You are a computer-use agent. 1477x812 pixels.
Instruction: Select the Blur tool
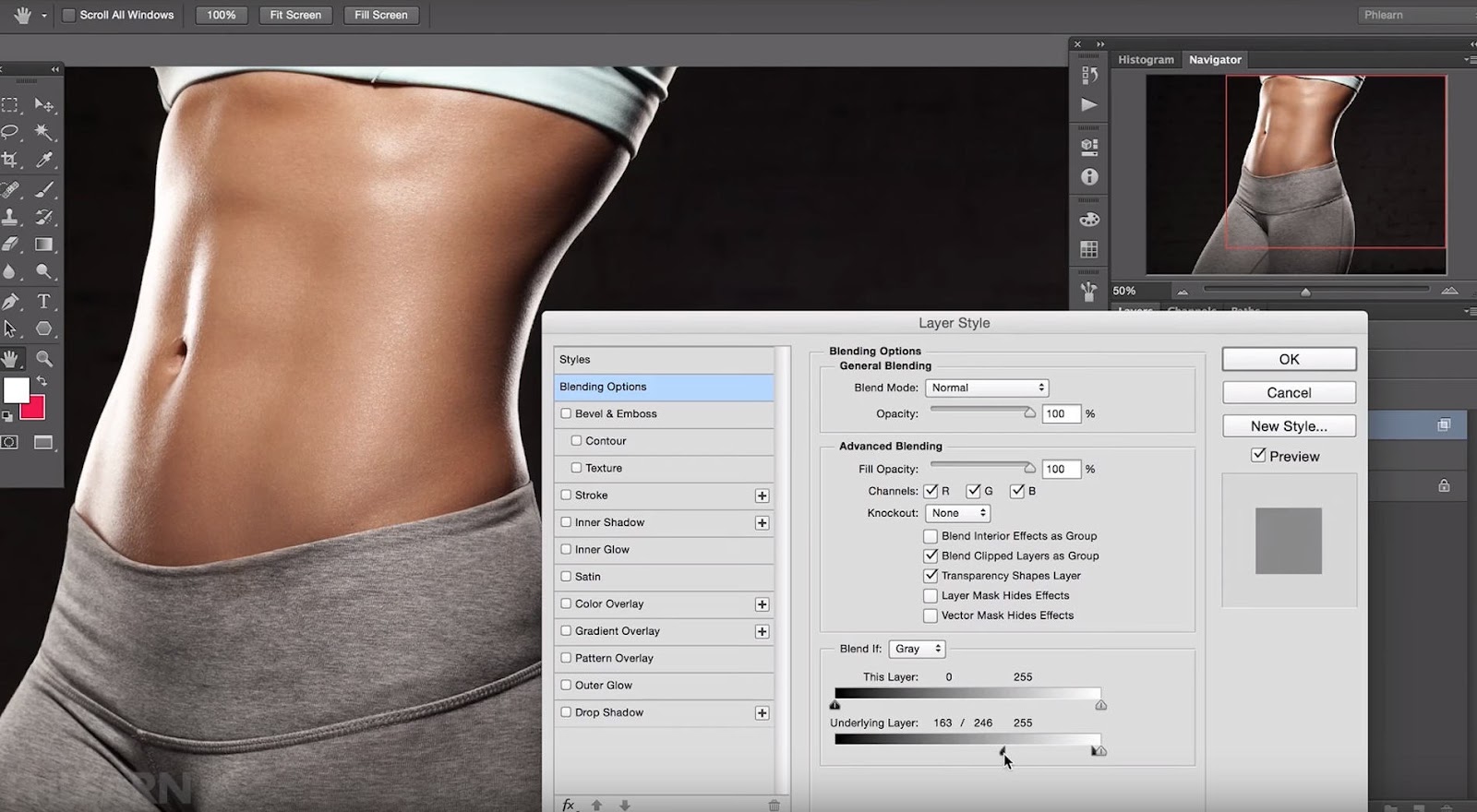10,271
